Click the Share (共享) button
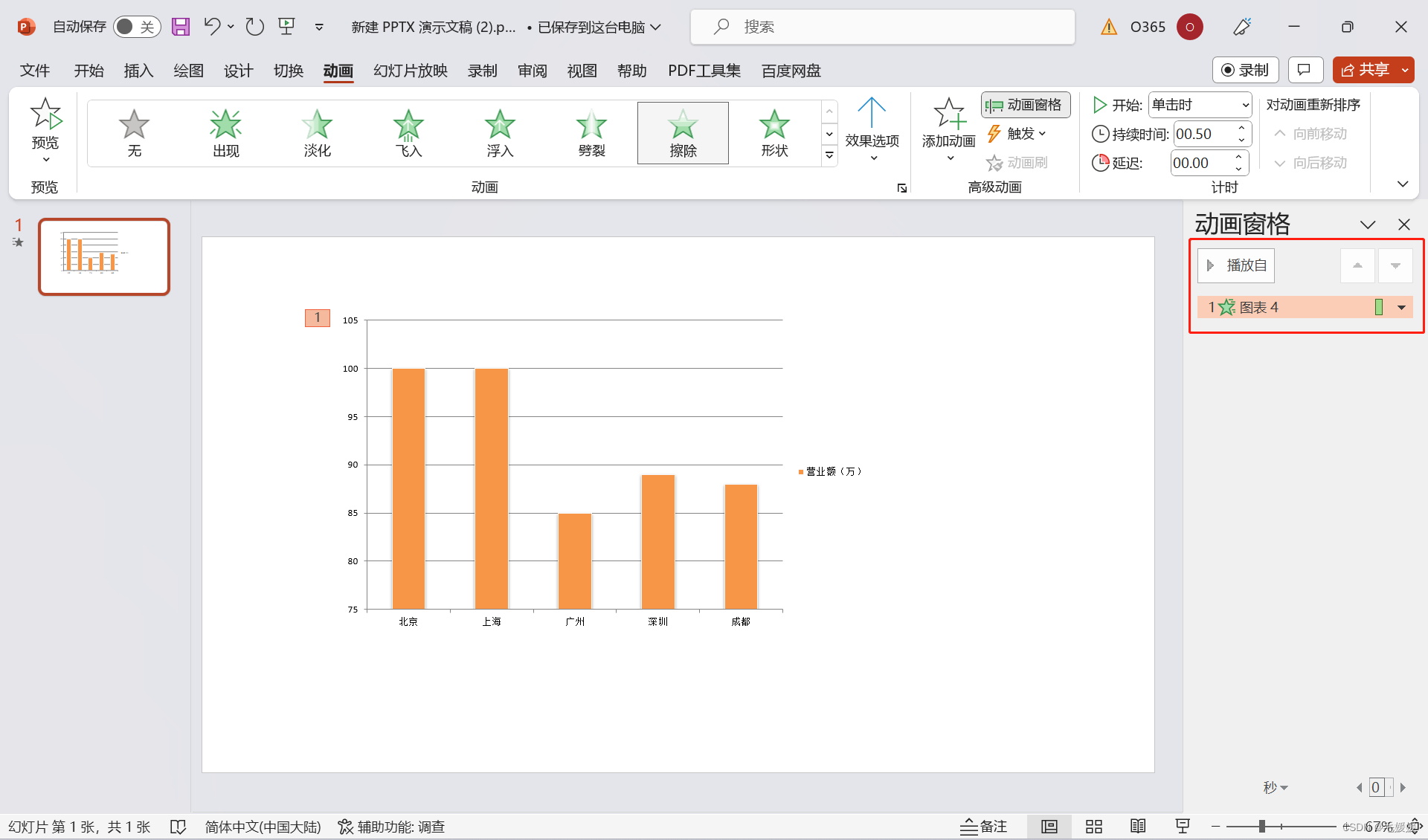The image size is (1428, 840). click(1365, 70)
